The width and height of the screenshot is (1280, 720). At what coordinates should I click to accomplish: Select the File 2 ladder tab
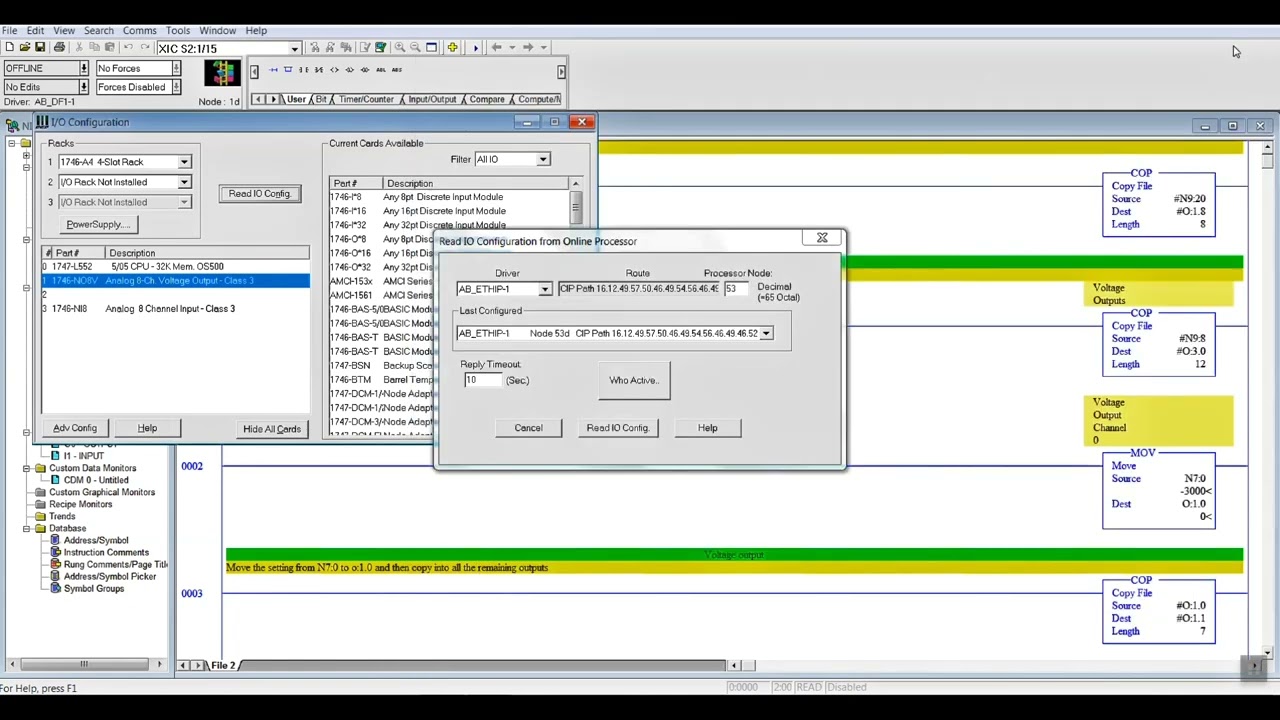[223, 665]
